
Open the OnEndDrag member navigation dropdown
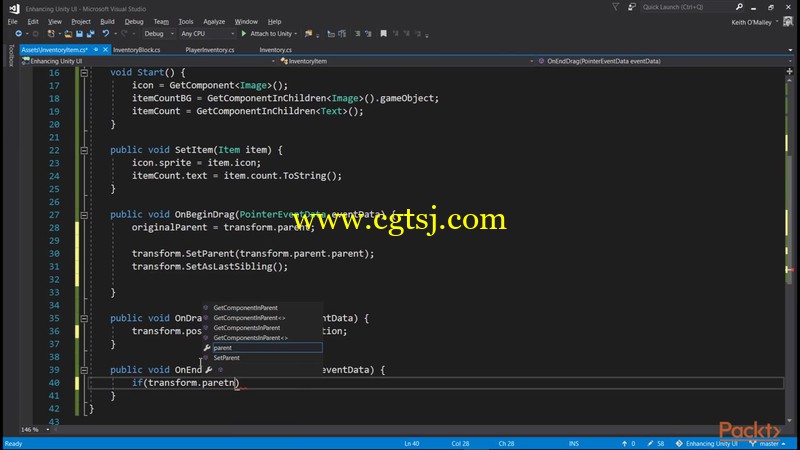(665, 61)
